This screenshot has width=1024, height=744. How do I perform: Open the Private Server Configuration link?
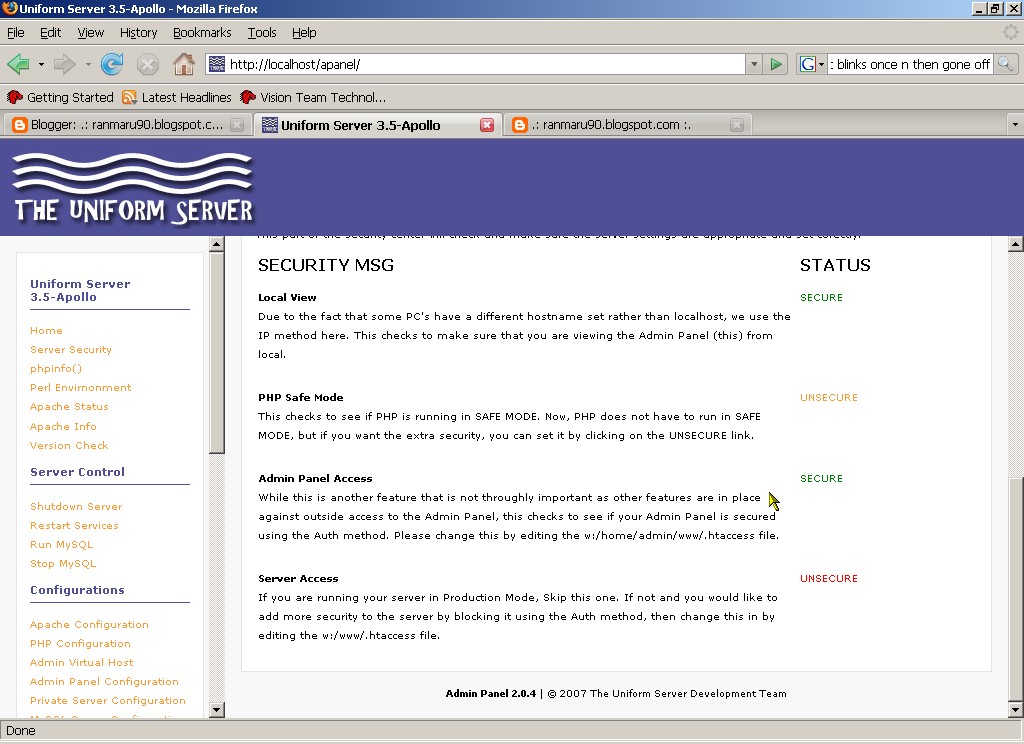coord(108,700)
